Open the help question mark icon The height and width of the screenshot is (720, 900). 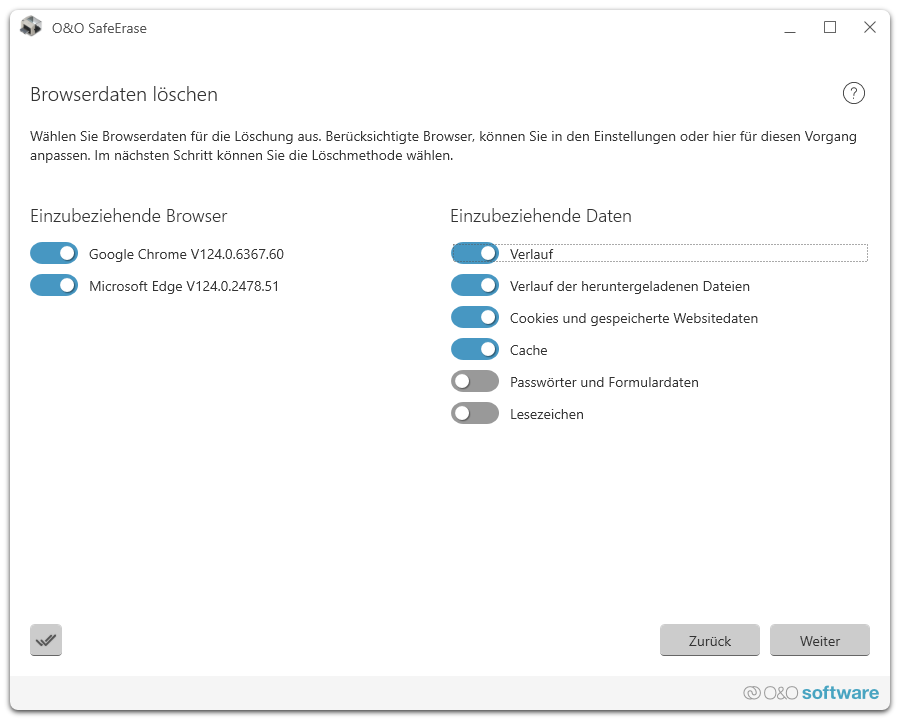point(854,93)
